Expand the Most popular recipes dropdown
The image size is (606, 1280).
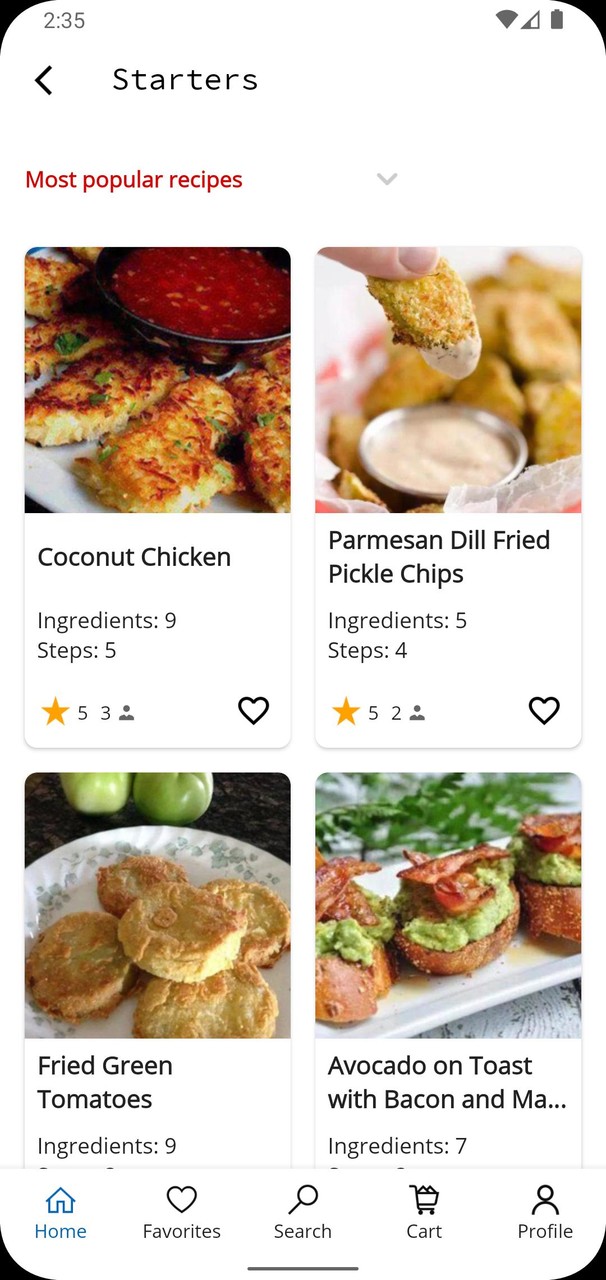387,179
